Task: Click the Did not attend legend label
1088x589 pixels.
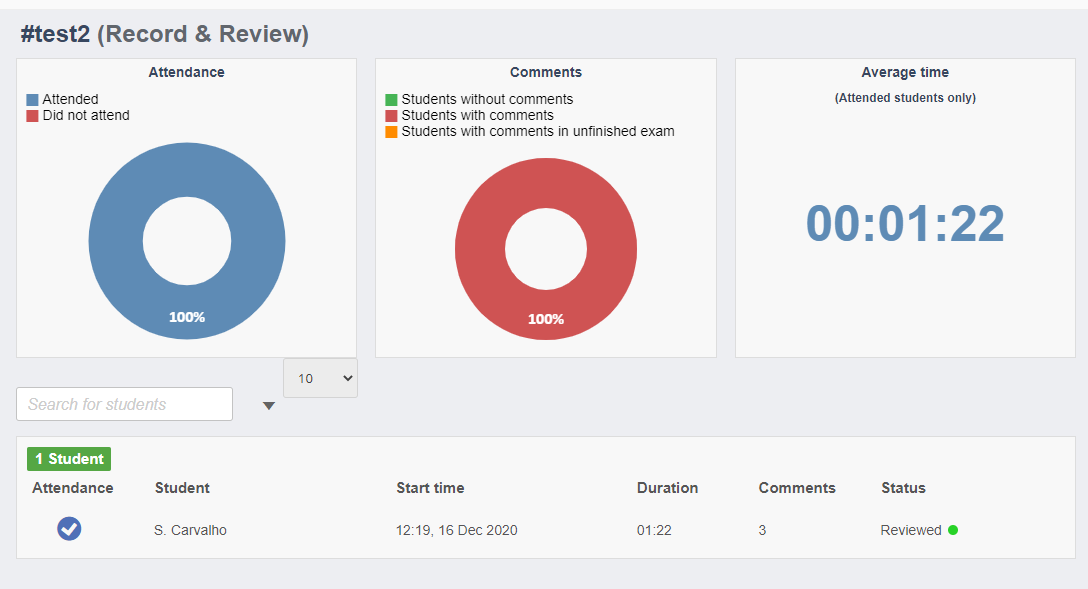Action: coord(86,115)
